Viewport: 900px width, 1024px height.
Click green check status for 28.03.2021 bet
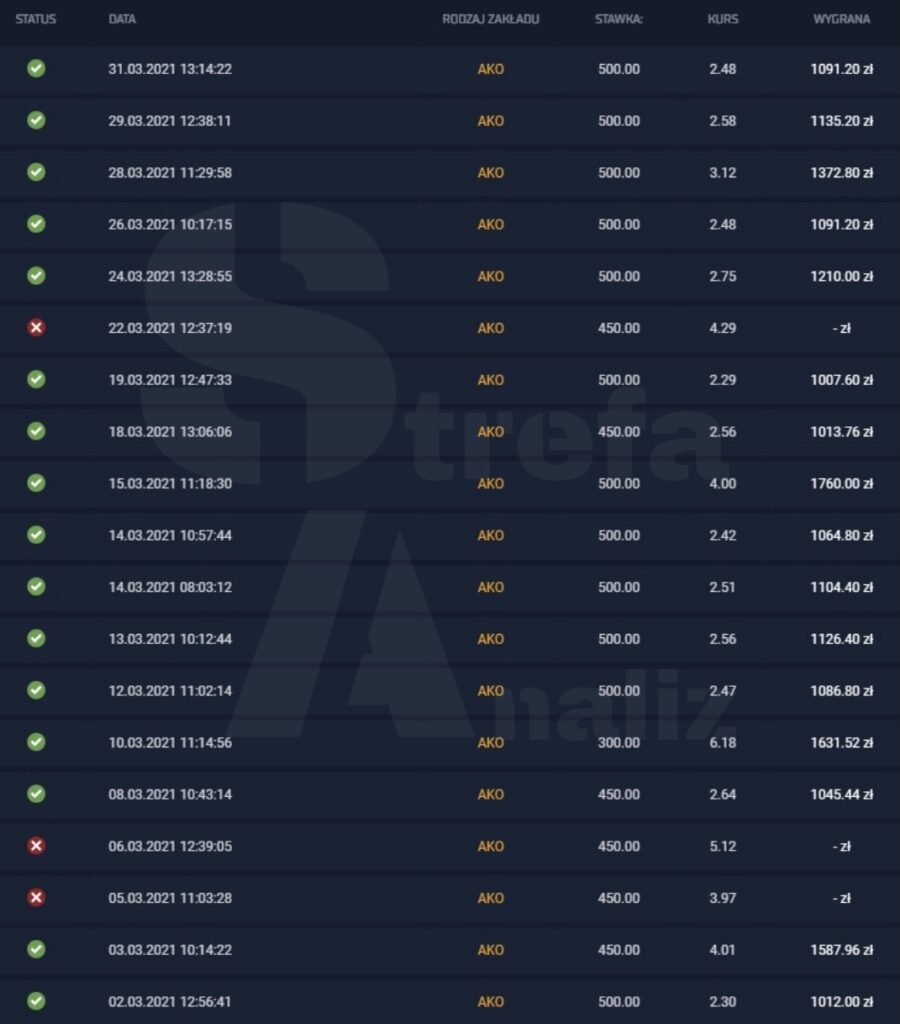(x=36, y=173)
